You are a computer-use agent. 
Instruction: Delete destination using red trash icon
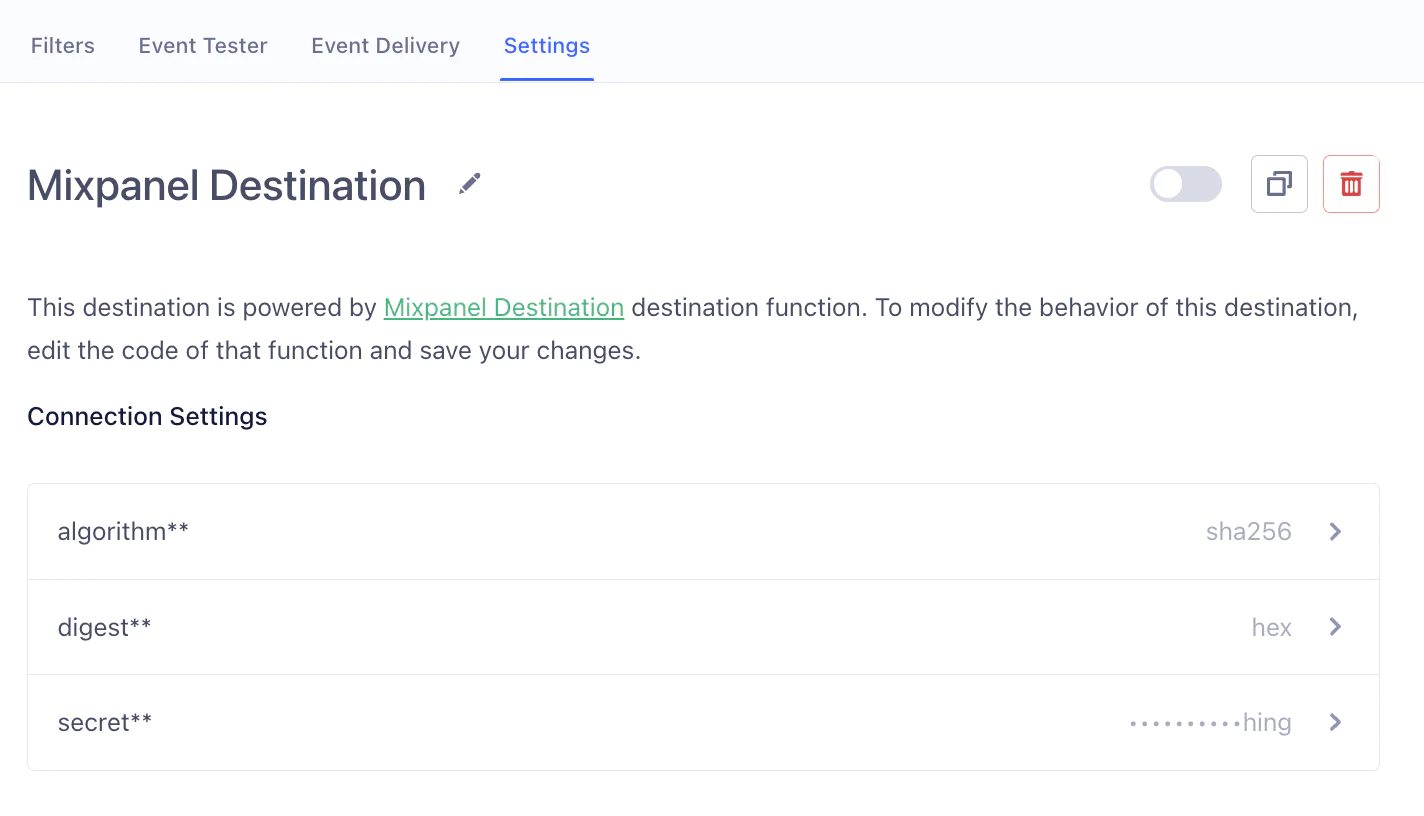tap(1351, 184)
